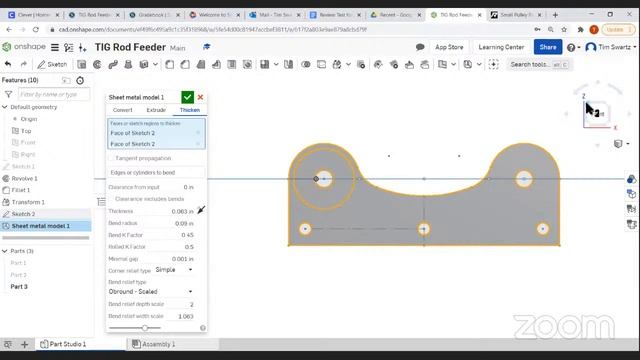Image resolution: width=640 pixels, height=360 pixels.
Task: Open Obround - Scaled bend relief dropdown
Action: (x=151, y=291)
